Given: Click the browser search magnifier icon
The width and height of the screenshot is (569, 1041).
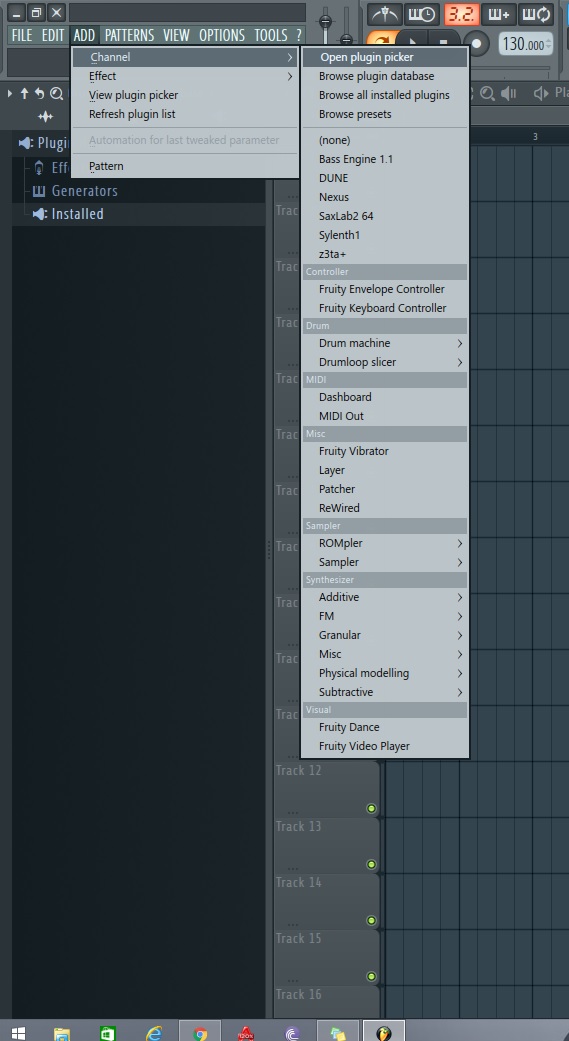Looking at the screenshot, I should coord(56,94).
